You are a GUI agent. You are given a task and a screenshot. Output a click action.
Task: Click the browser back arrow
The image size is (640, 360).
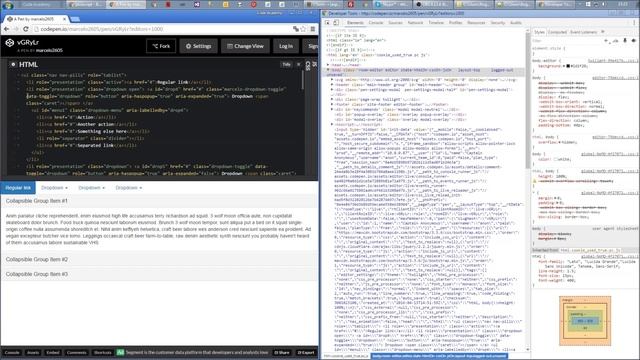[x=6, y=29]
